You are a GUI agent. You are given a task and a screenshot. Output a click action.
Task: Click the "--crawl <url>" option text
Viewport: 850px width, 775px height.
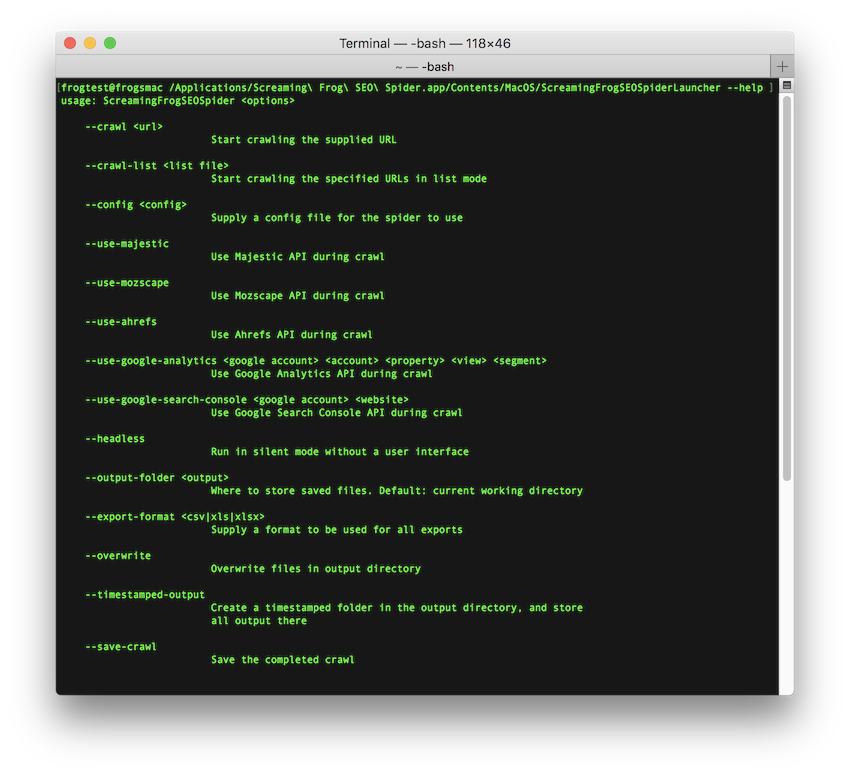point(124,127)
